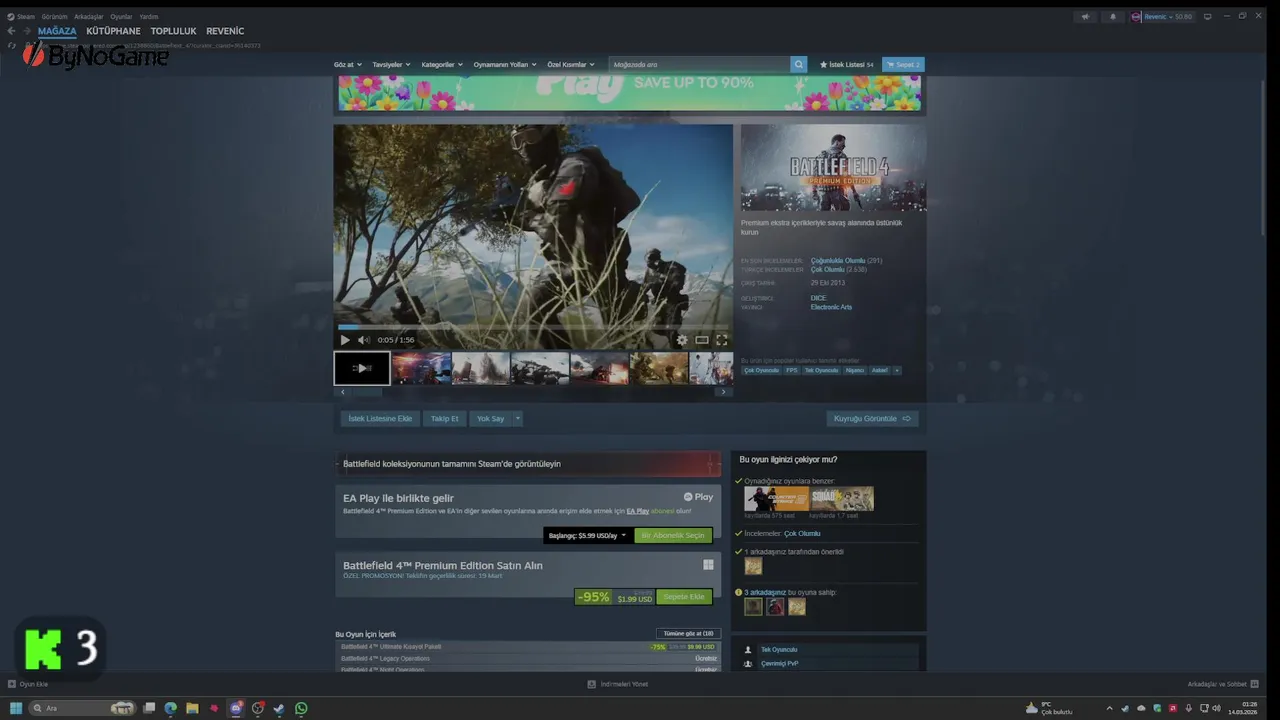Open Squad similar game thumbnail
This screenshot has height=720, width=1280.
click(x=841, y=498)
